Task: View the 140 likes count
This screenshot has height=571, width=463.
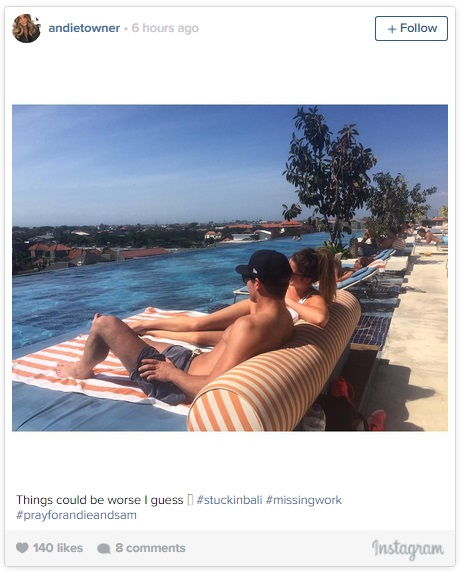Action: [58, 548]
